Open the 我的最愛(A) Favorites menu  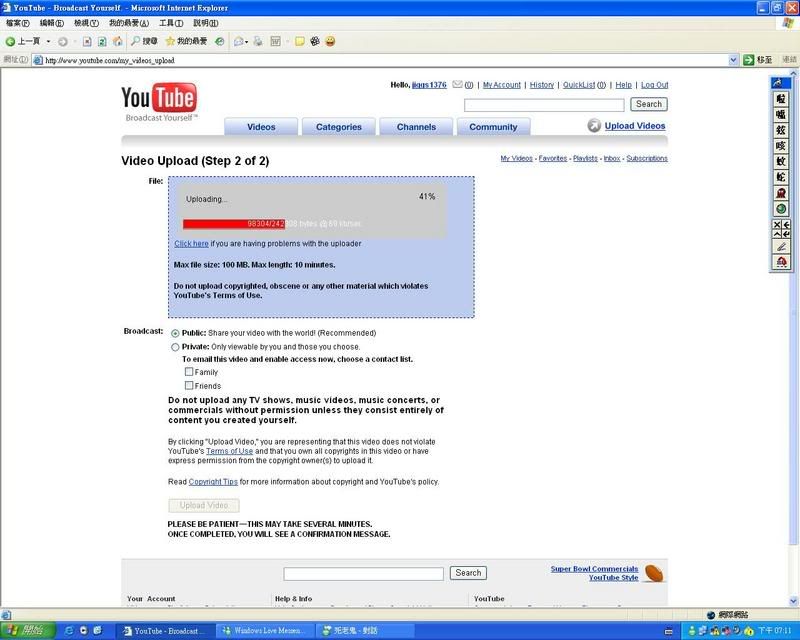click(129, 23)
